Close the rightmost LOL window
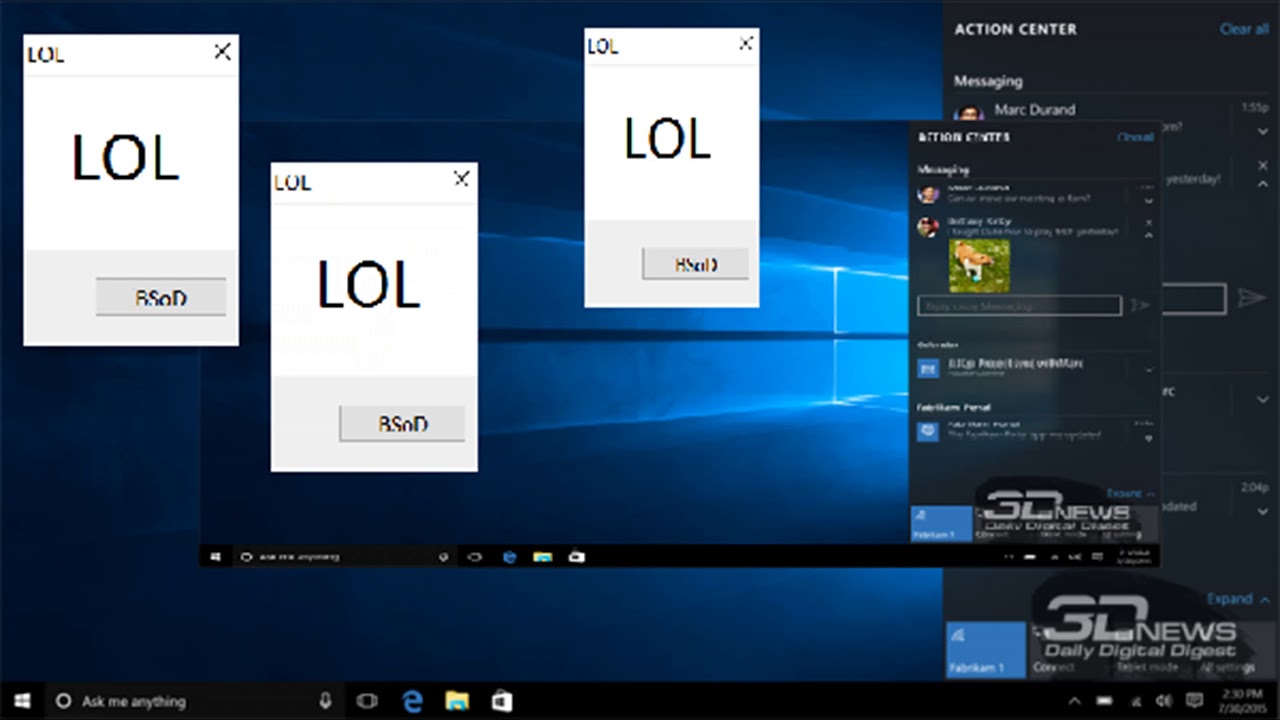The image size is (1280, 720). tap(746, 43)
